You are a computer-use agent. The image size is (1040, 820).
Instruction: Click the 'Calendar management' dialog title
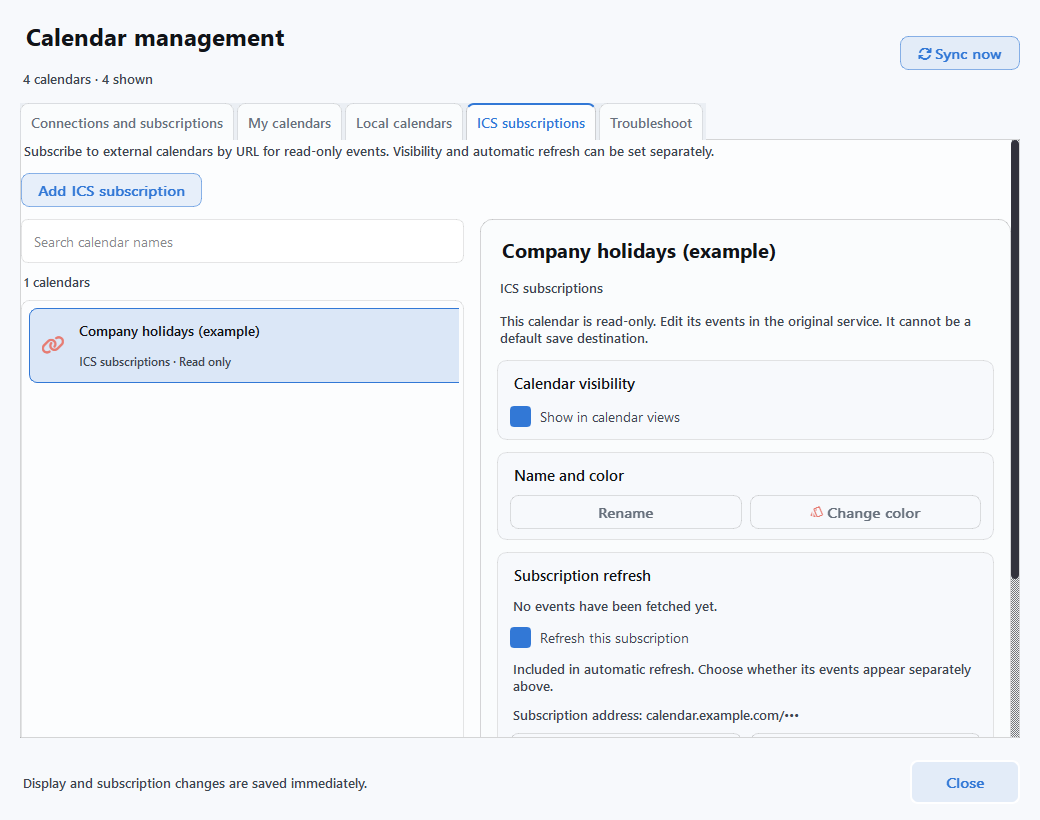155,38
